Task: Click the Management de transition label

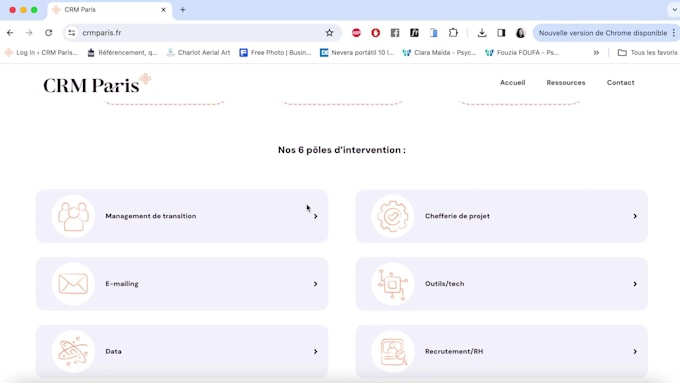Action: point(150,216)
